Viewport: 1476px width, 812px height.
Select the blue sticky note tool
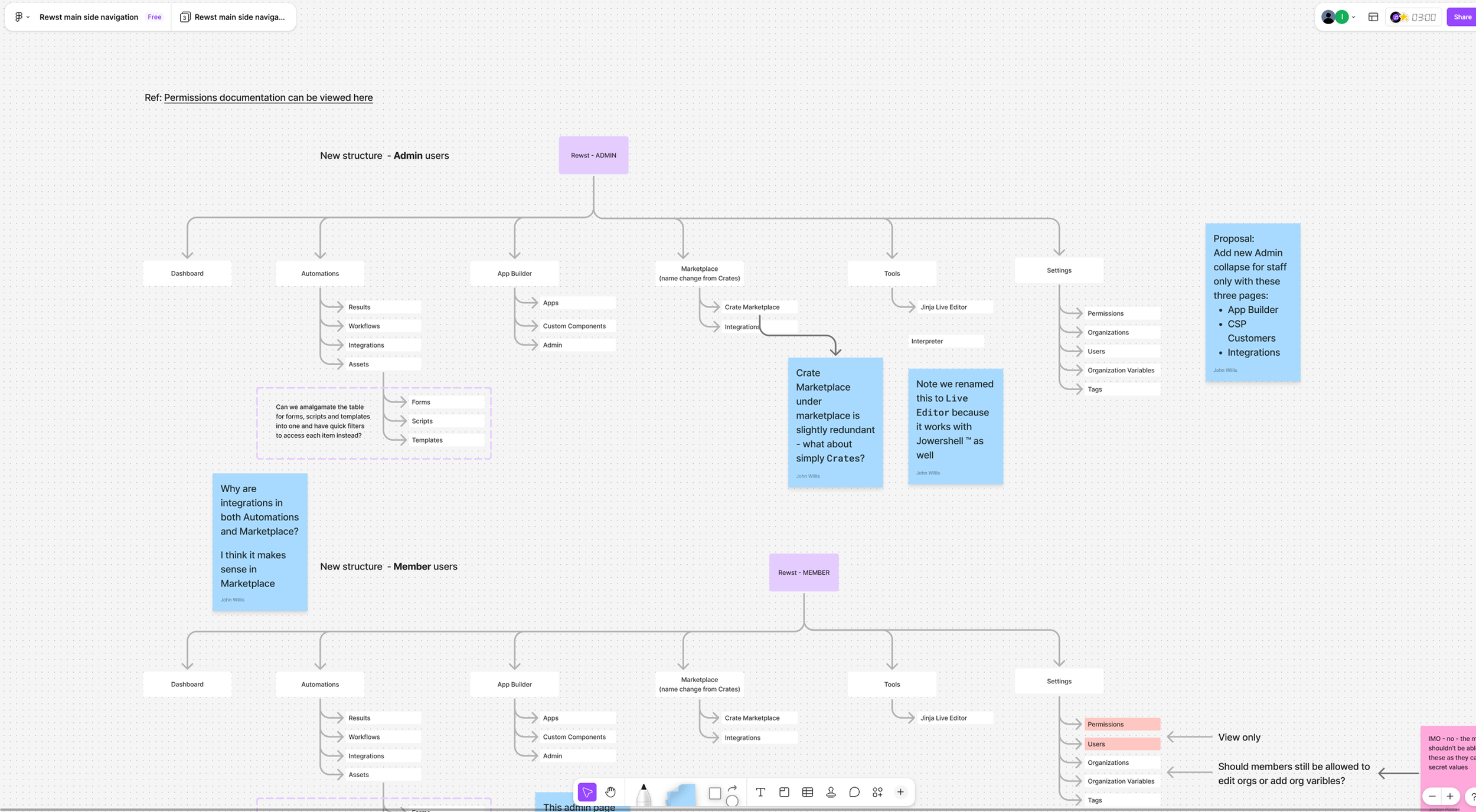(680, 794)
